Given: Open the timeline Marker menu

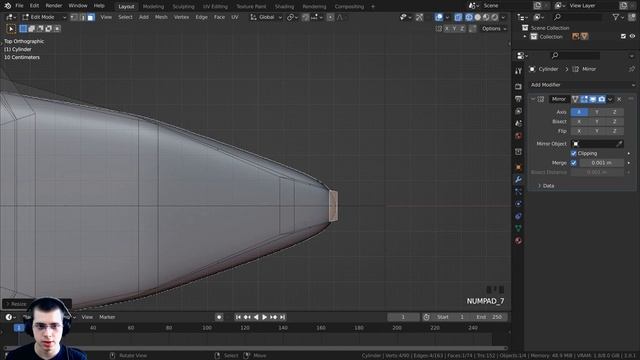Looking at the screenshot, I should (107, 317).
